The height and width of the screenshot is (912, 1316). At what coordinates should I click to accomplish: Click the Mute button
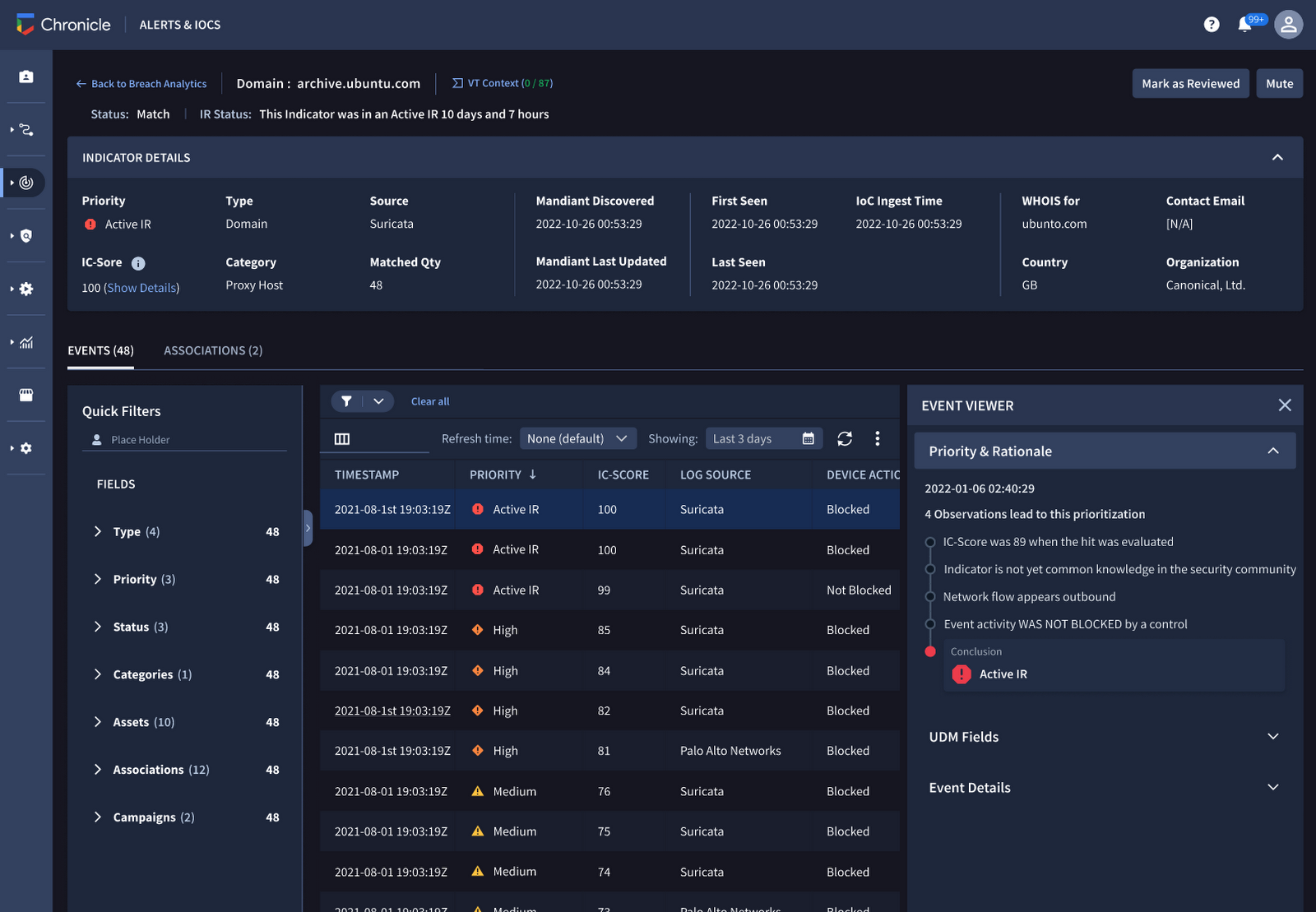pyautogui.click(x=1280, y=84)
